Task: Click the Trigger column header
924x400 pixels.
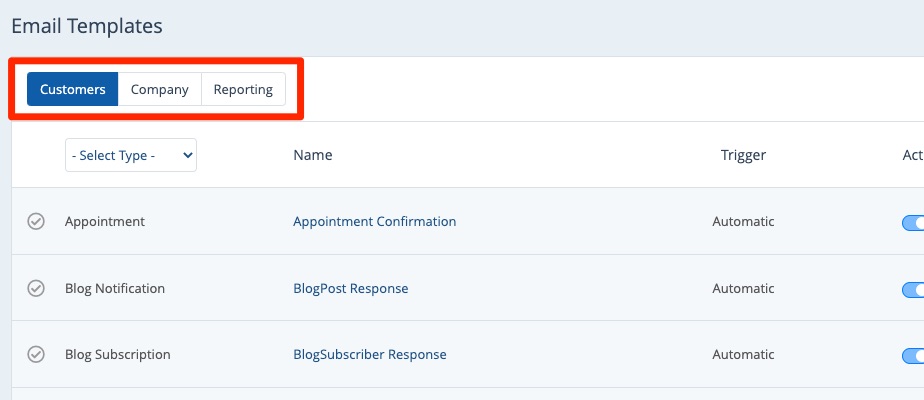Action: click(743, 155)
